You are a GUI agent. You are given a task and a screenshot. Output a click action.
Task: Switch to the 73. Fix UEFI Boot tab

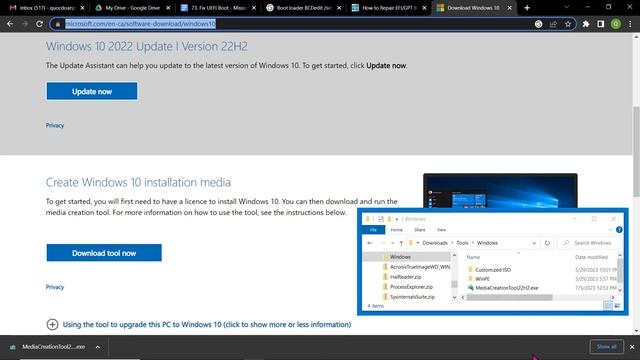pyautogui.click(x=218, y=8)
